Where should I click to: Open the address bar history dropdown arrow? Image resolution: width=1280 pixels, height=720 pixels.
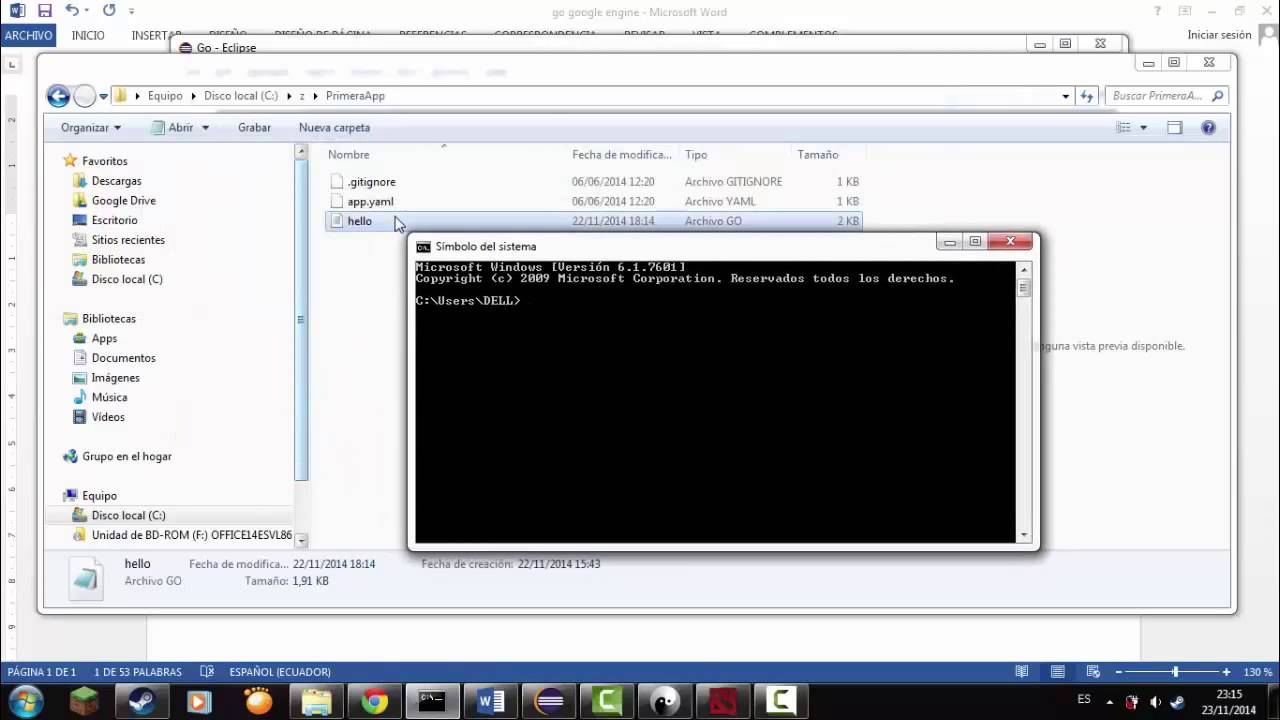pyautogui.click(x=1065, y=97)
